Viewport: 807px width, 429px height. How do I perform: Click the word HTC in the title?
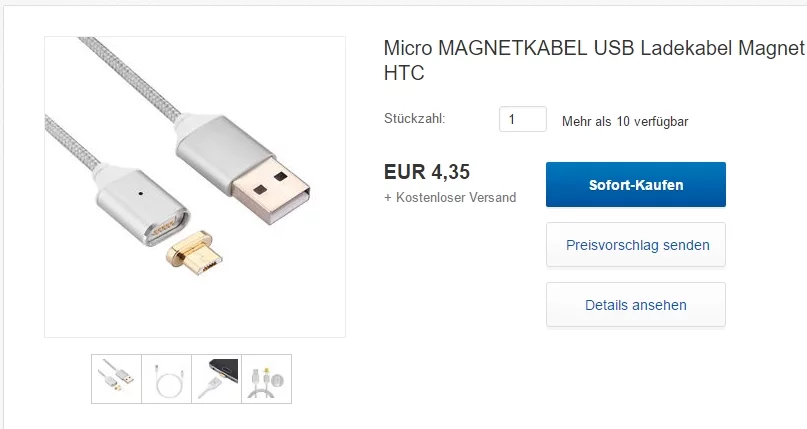click(x=404, y=73)
